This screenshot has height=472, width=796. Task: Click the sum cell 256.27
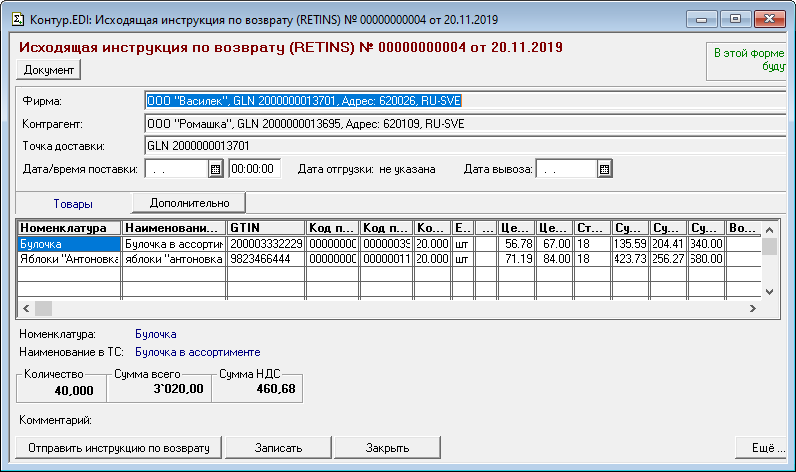click(668, 259)
